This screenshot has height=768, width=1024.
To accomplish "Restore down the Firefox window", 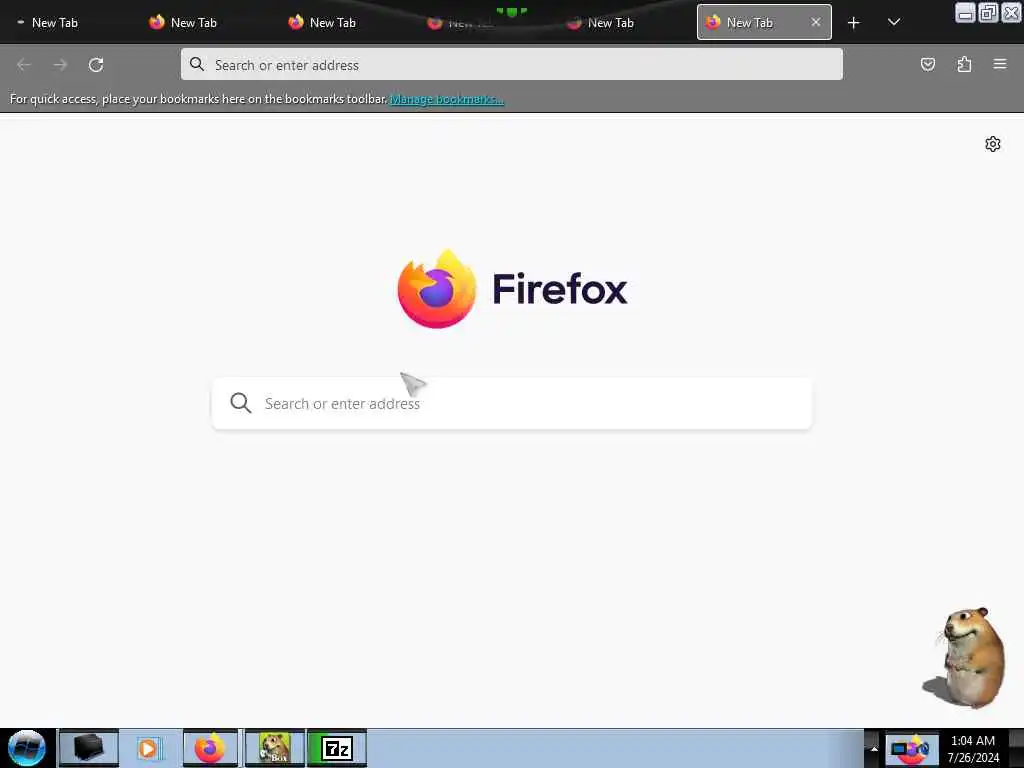I will [x=989, y=12].
